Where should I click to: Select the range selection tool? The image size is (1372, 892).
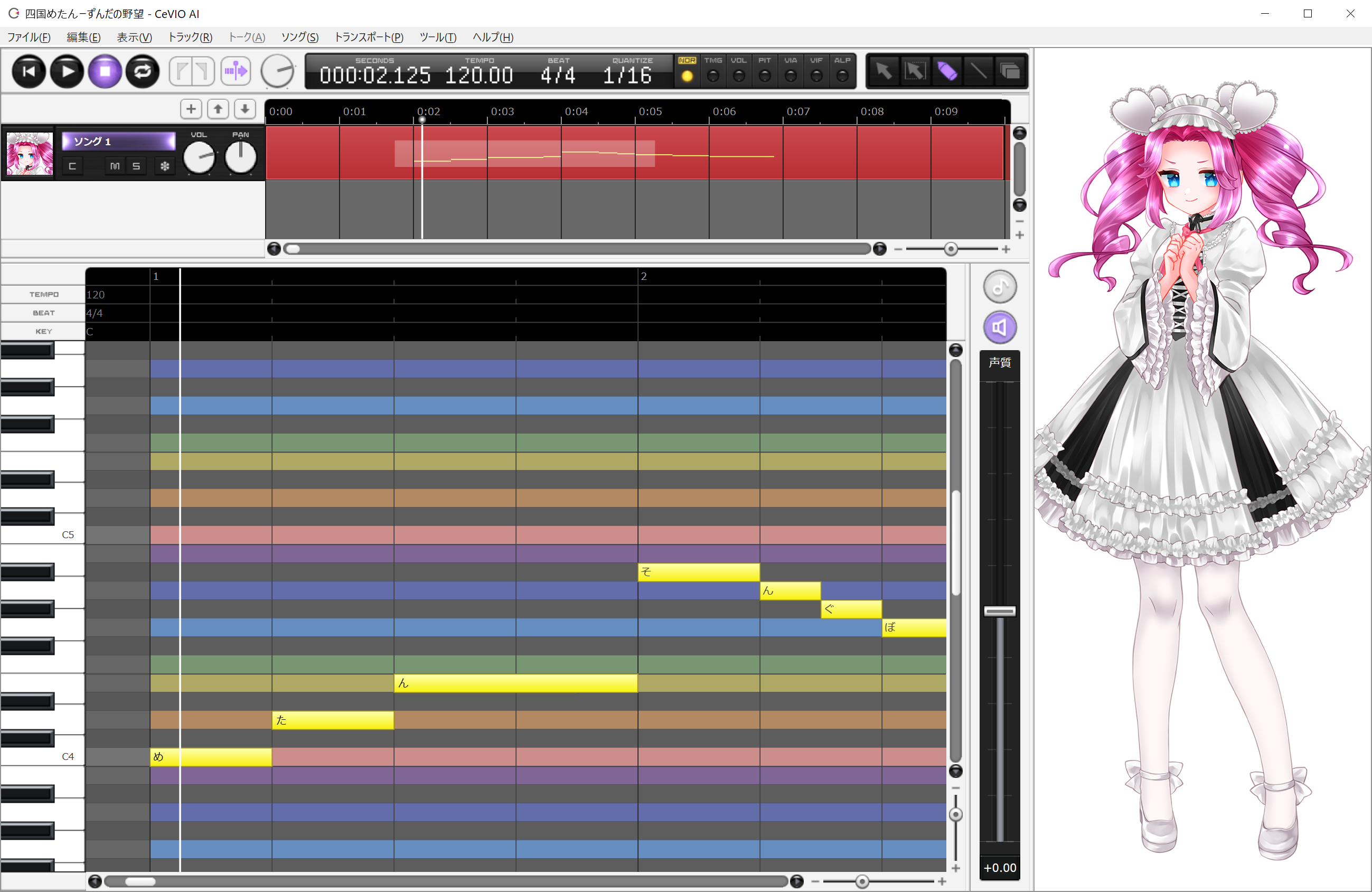point(915,71)
